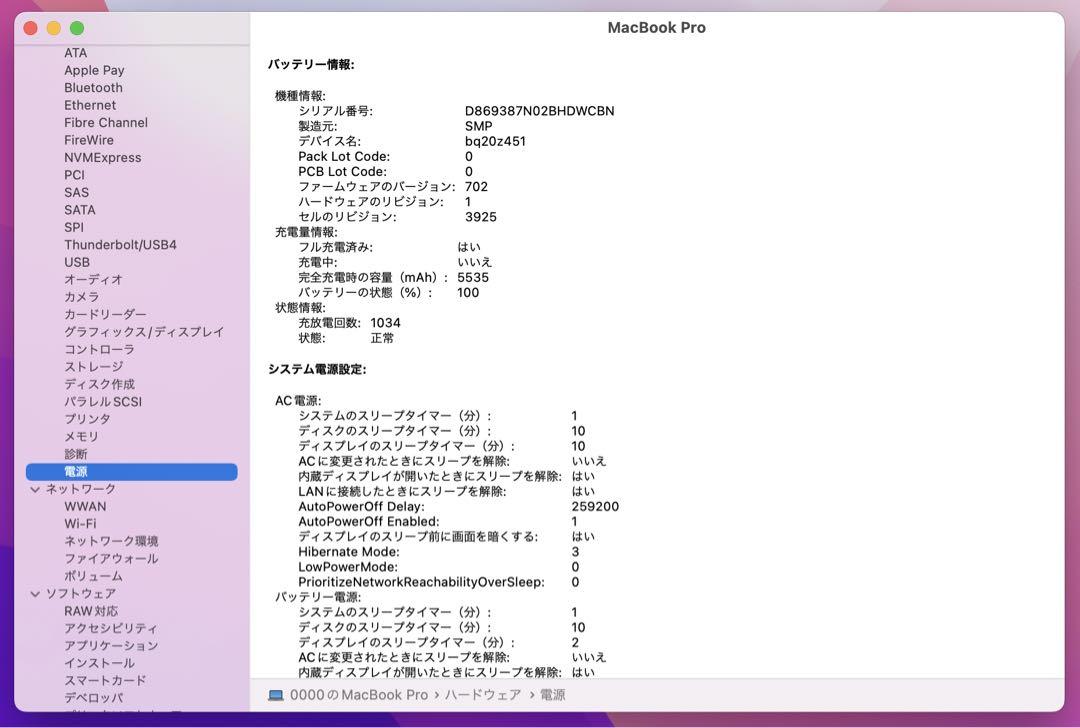Open the WWAN entry

pyautogui.click(x=85, y=506)
